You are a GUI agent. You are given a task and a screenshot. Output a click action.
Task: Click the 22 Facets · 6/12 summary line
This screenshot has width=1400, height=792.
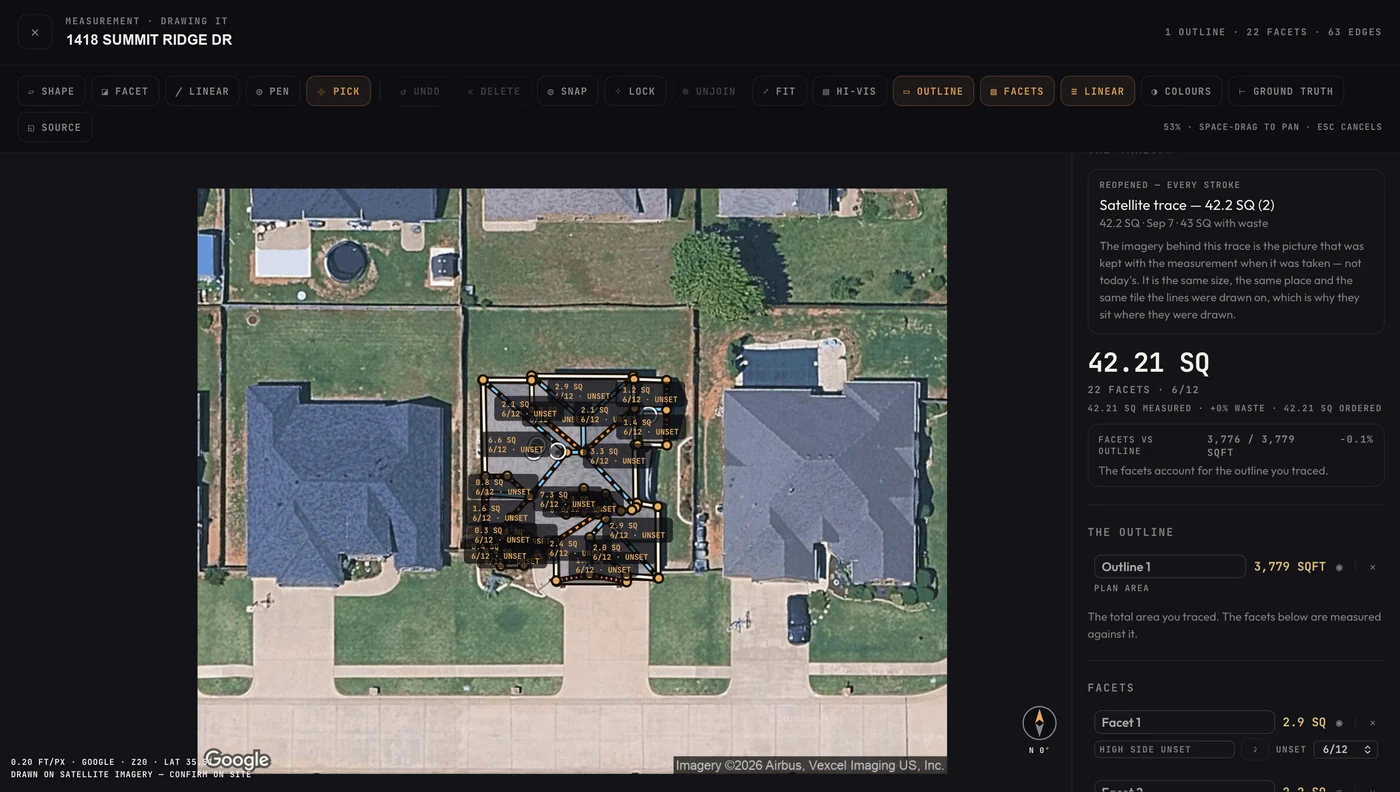(x=1143, y=390)
